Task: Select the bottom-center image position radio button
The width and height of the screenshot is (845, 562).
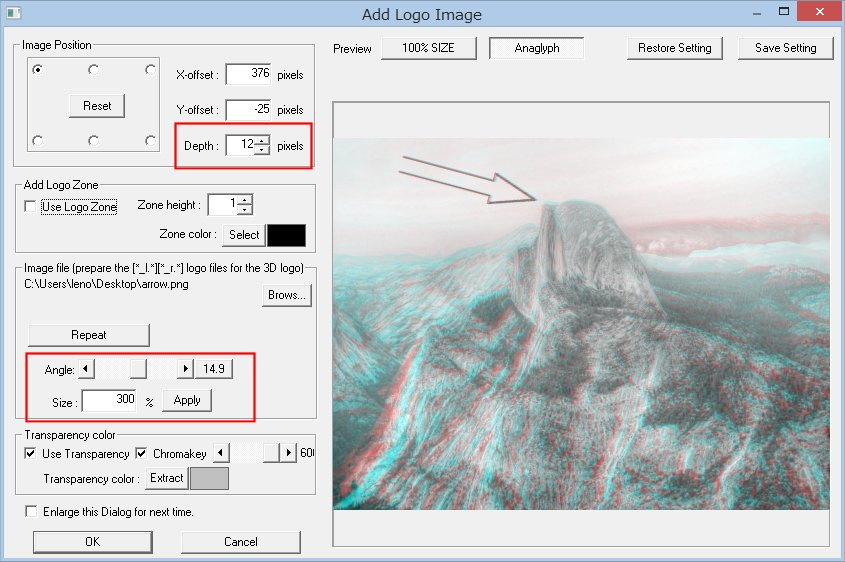Action: [93, 141]
